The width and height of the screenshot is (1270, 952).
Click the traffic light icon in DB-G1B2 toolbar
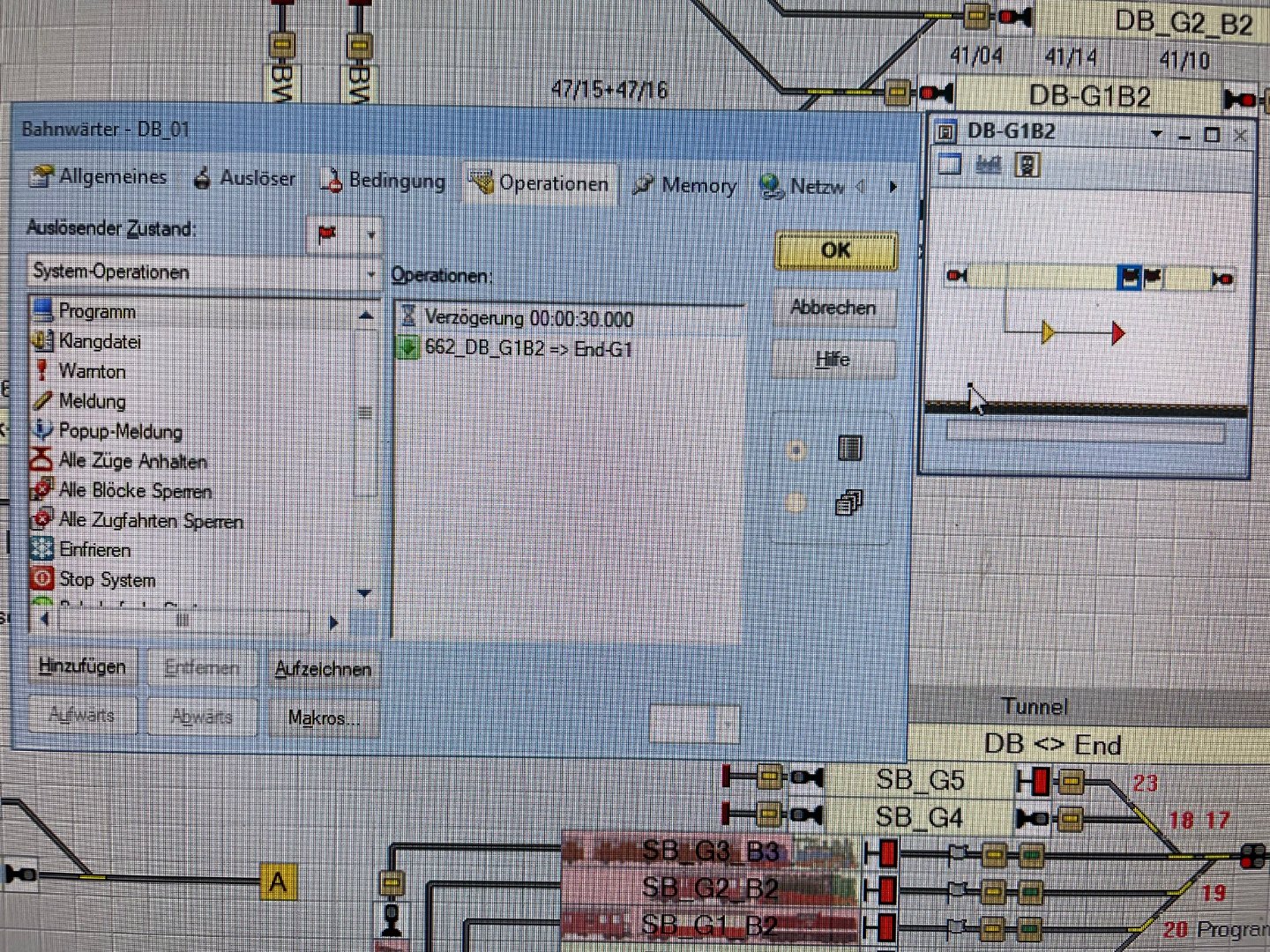coord(1027,165)
